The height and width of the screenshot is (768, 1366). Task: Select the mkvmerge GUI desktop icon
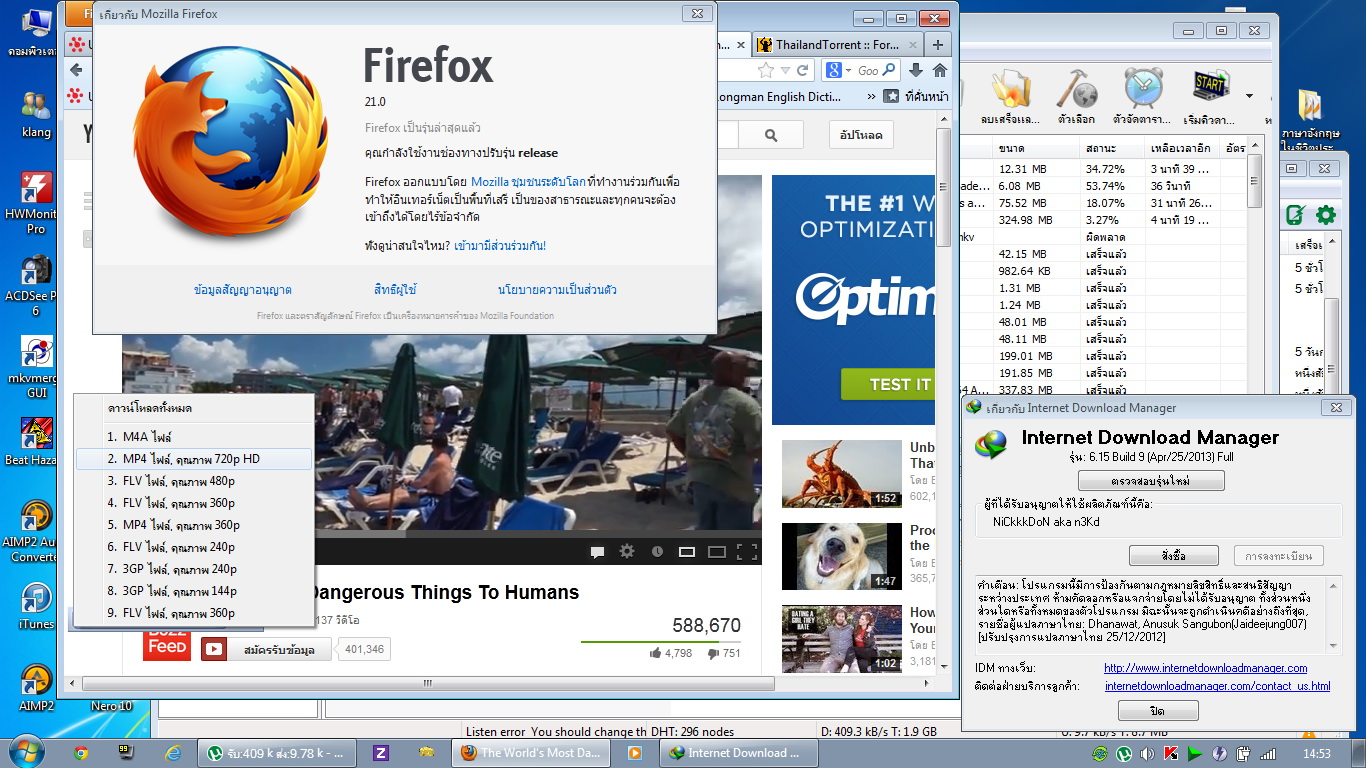pos(36,367)
